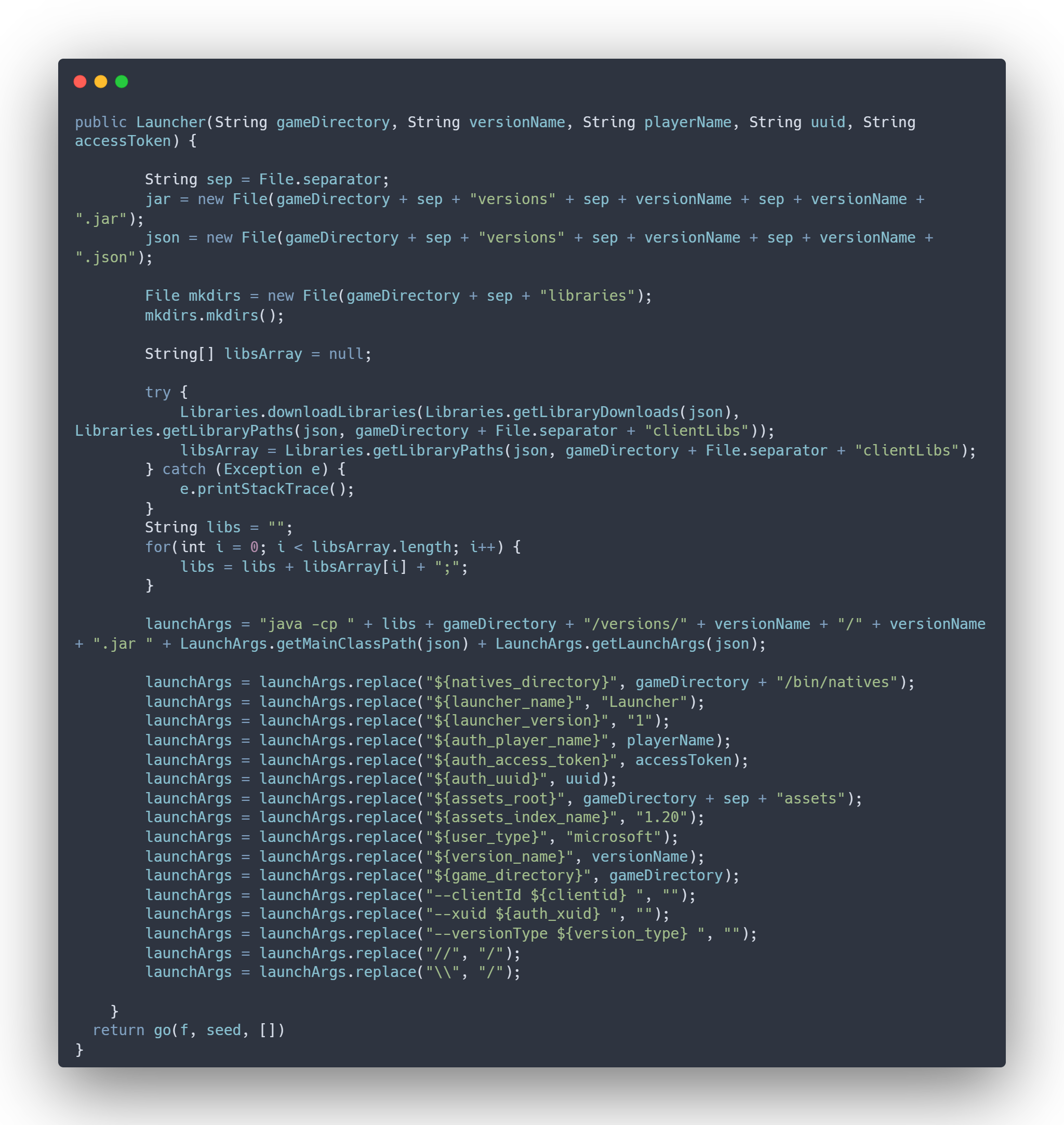The height and width of the screenshot is (1125, 1064).
Task: Click the "${natives_directory}" string
Action: click(x=521, y=682)
